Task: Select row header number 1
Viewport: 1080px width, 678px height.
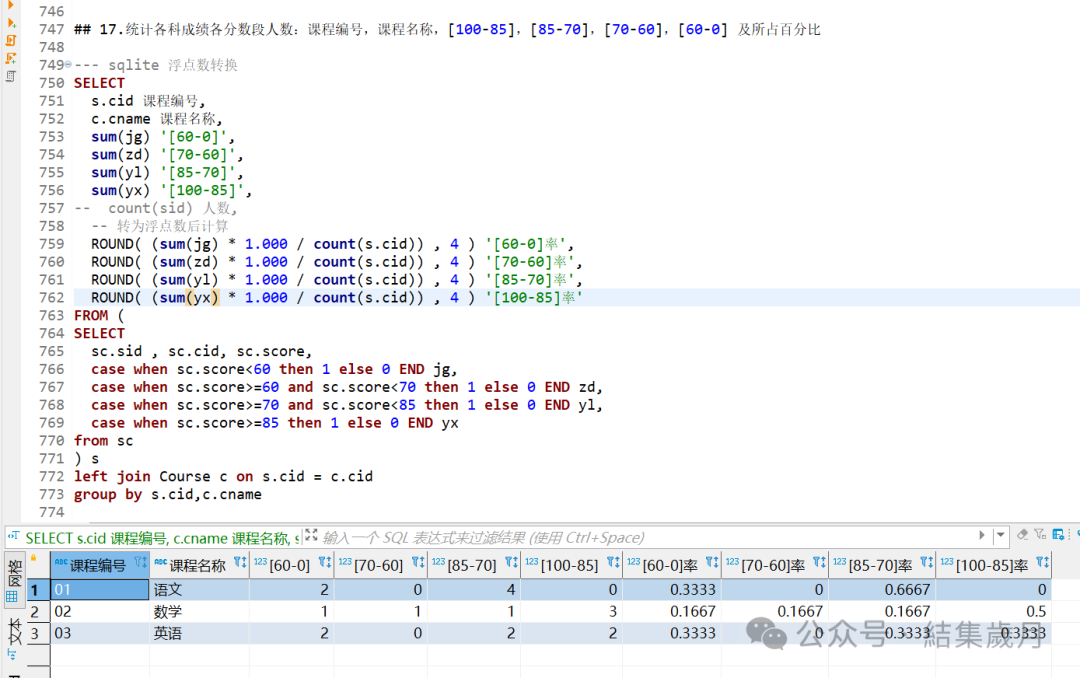Action: 39,590
